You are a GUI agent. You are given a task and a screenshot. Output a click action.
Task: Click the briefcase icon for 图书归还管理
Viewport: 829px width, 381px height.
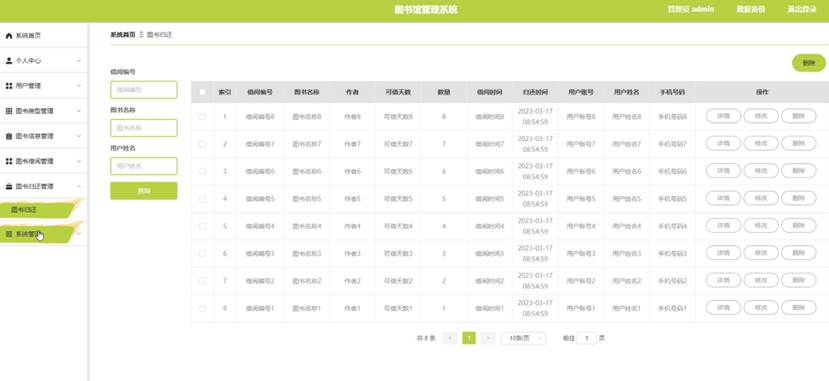(x=8, y=187)
